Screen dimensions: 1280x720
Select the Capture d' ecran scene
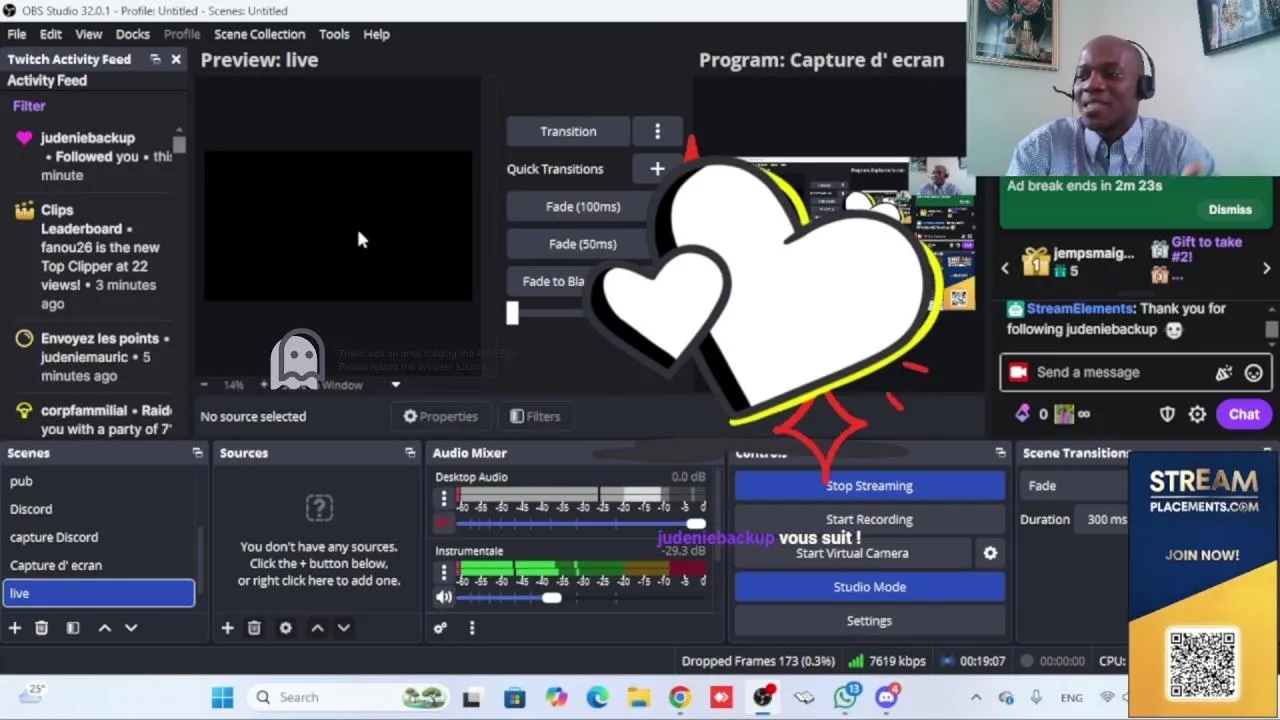(x=99, y=565)
